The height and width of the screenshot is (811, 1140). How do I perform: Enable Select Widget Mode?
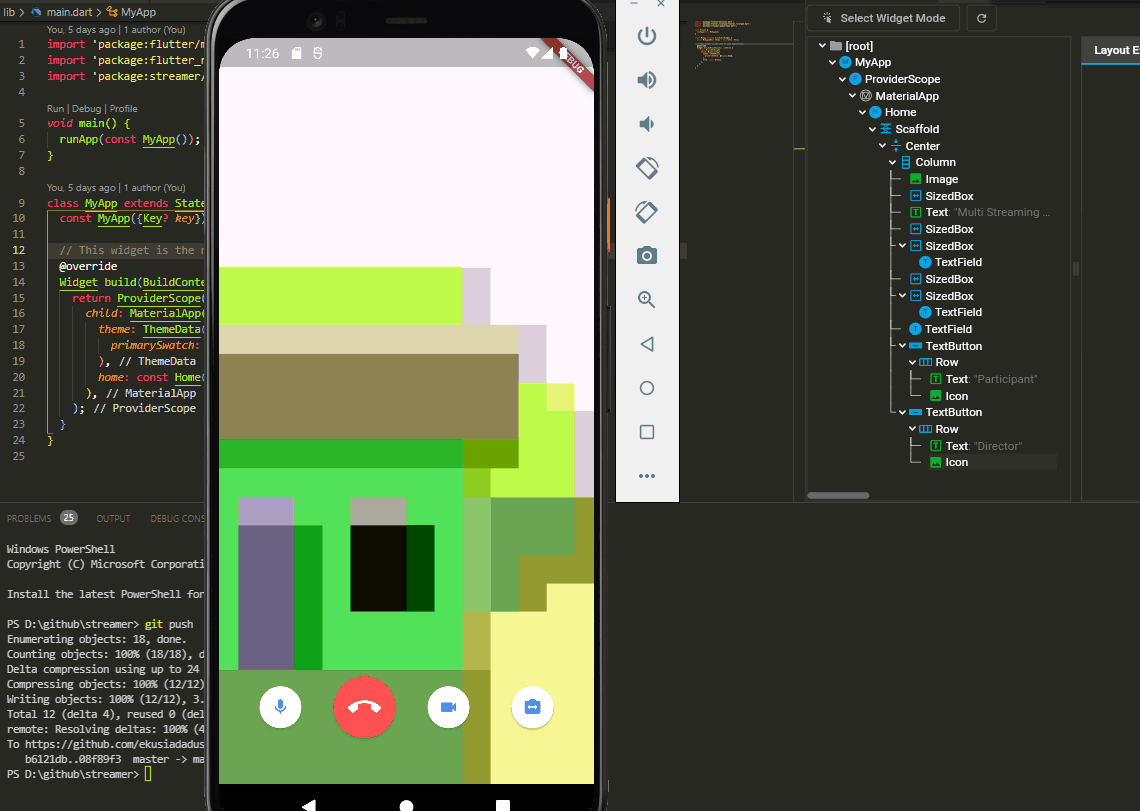(x=883, y=18)
